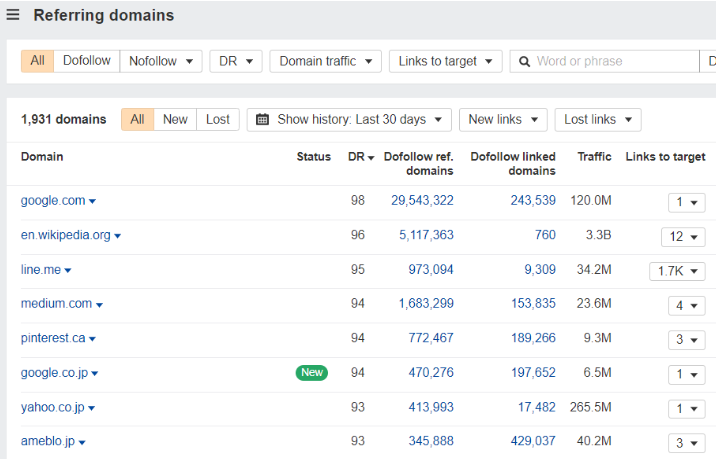The height and width of the screenshot is (459, 716).
Task: Open the medium.com domain link
Action: tap(56, 304)
